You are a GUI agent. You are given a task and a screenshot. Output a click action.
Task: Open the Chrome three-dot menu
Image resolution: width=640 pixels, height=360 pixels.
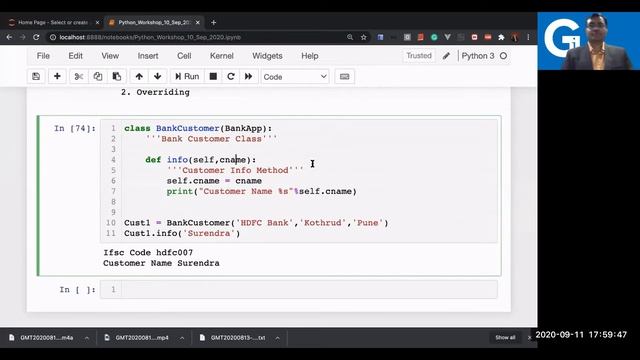[528, 37]
